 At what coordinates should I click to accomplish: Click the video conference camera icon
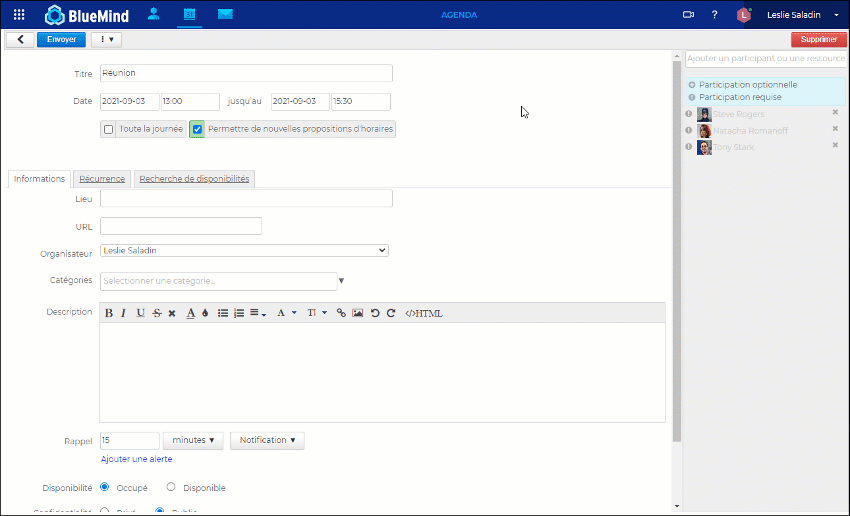click(x=688, y=15)
